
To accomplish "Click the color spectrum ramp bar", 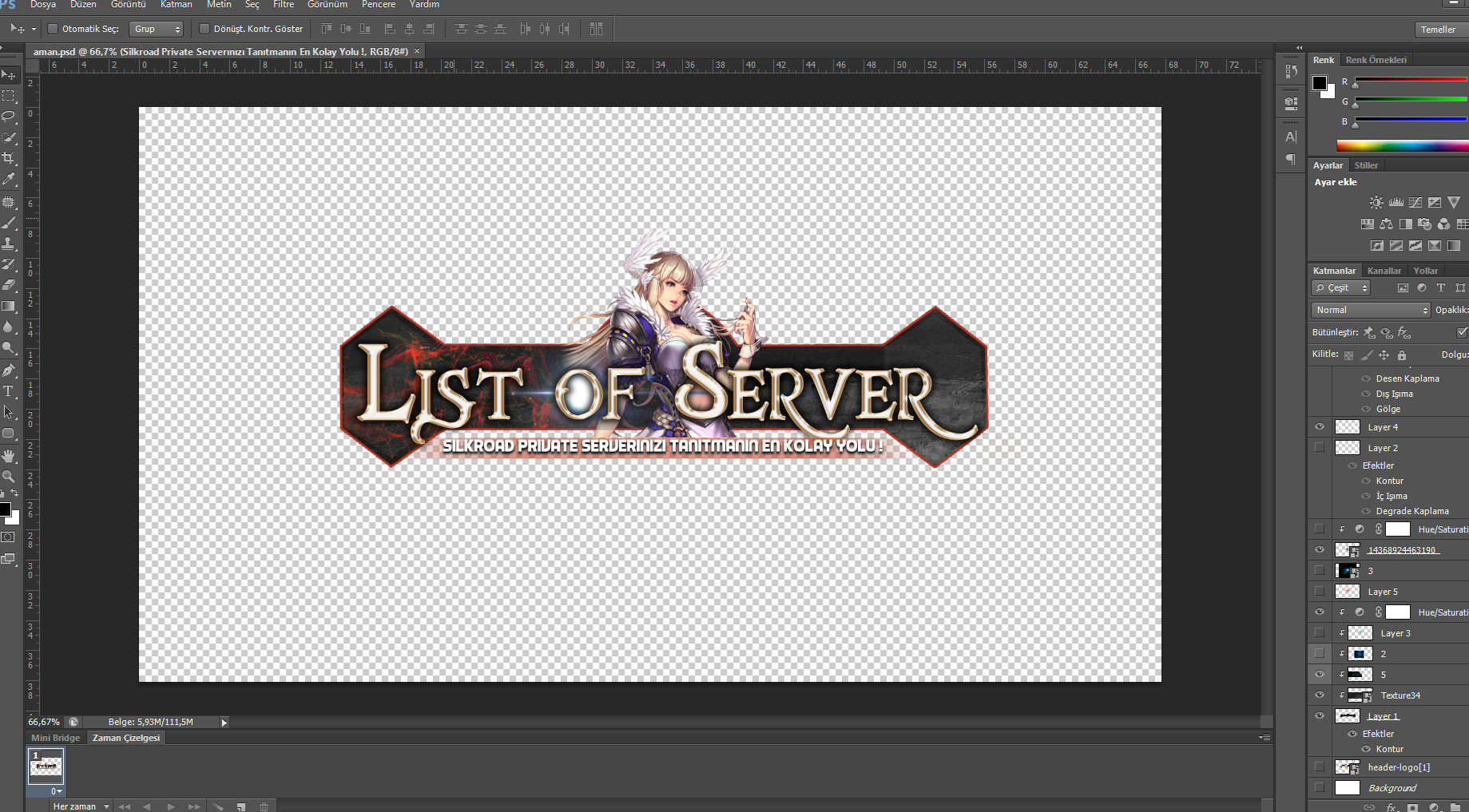I will 1403,145.
